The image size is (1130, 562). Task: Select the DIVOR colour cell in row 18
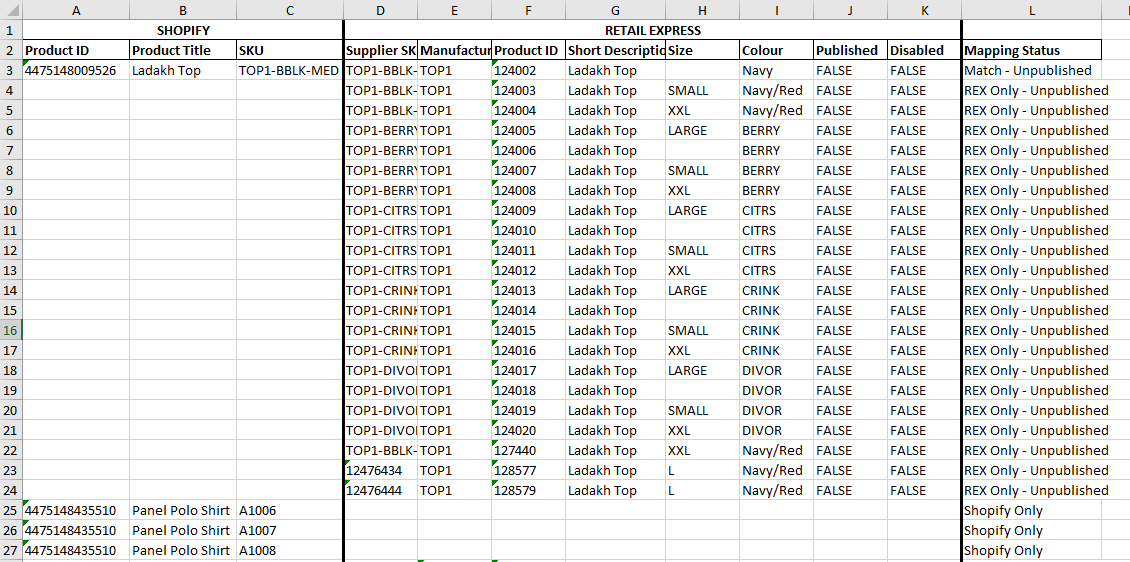[777, 370]
